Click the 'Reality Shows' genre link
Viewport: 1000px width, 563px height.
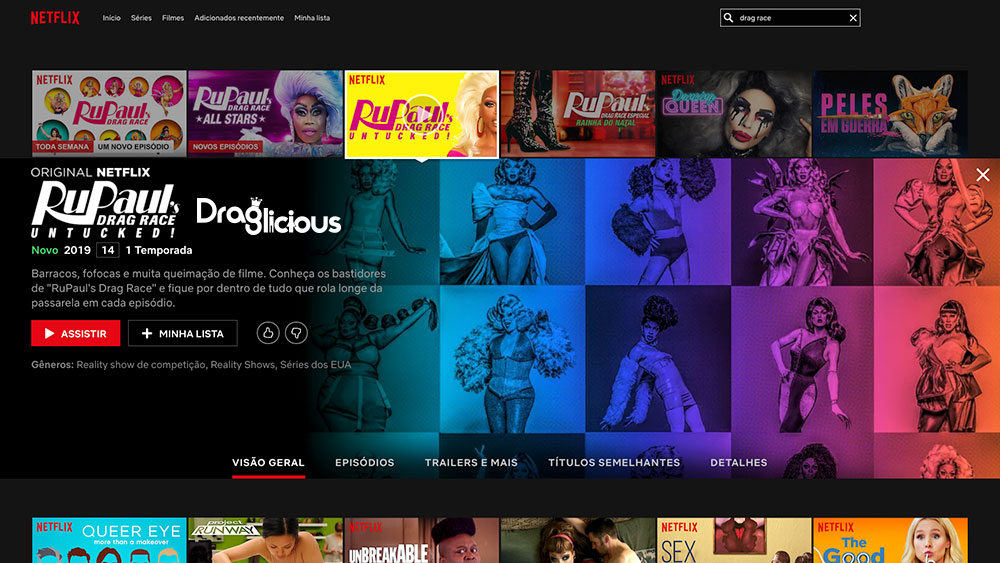tap(243, 365)
